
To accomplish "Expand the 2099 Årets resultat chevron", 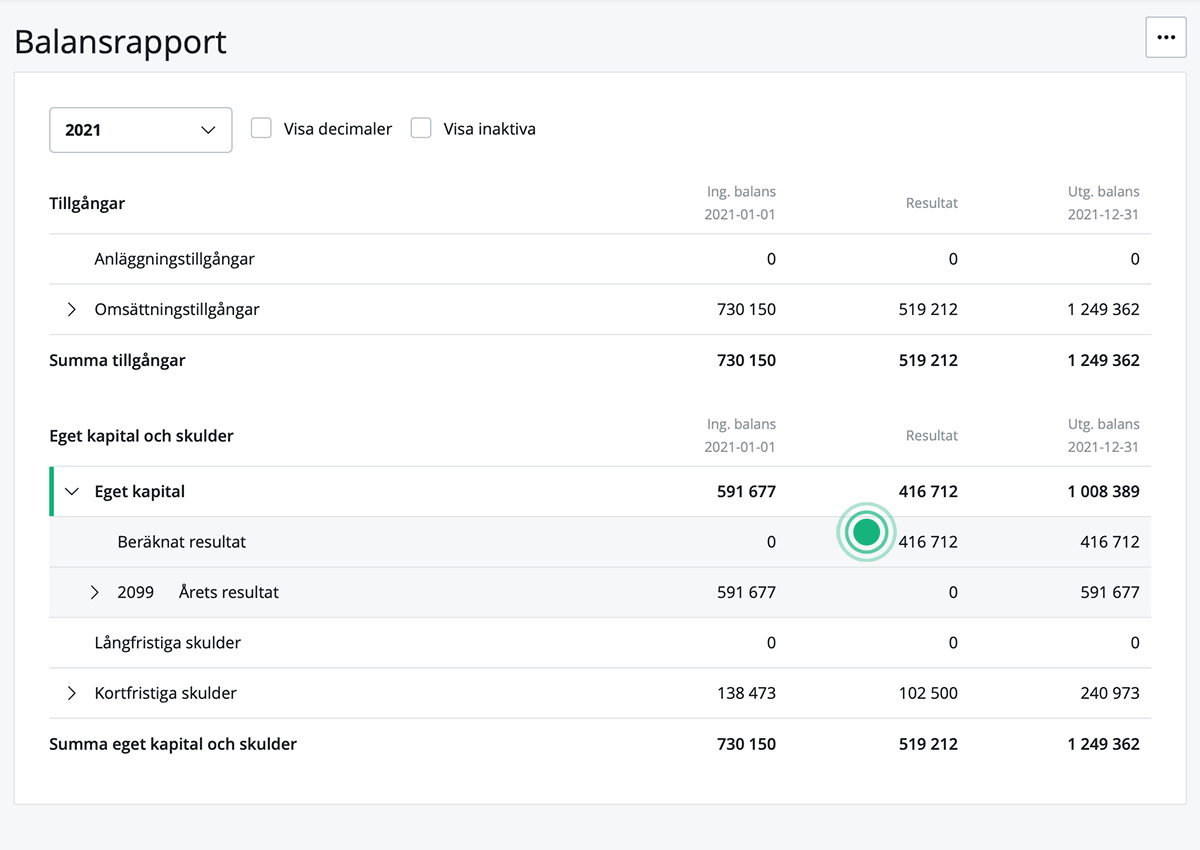I will point(95,592).
